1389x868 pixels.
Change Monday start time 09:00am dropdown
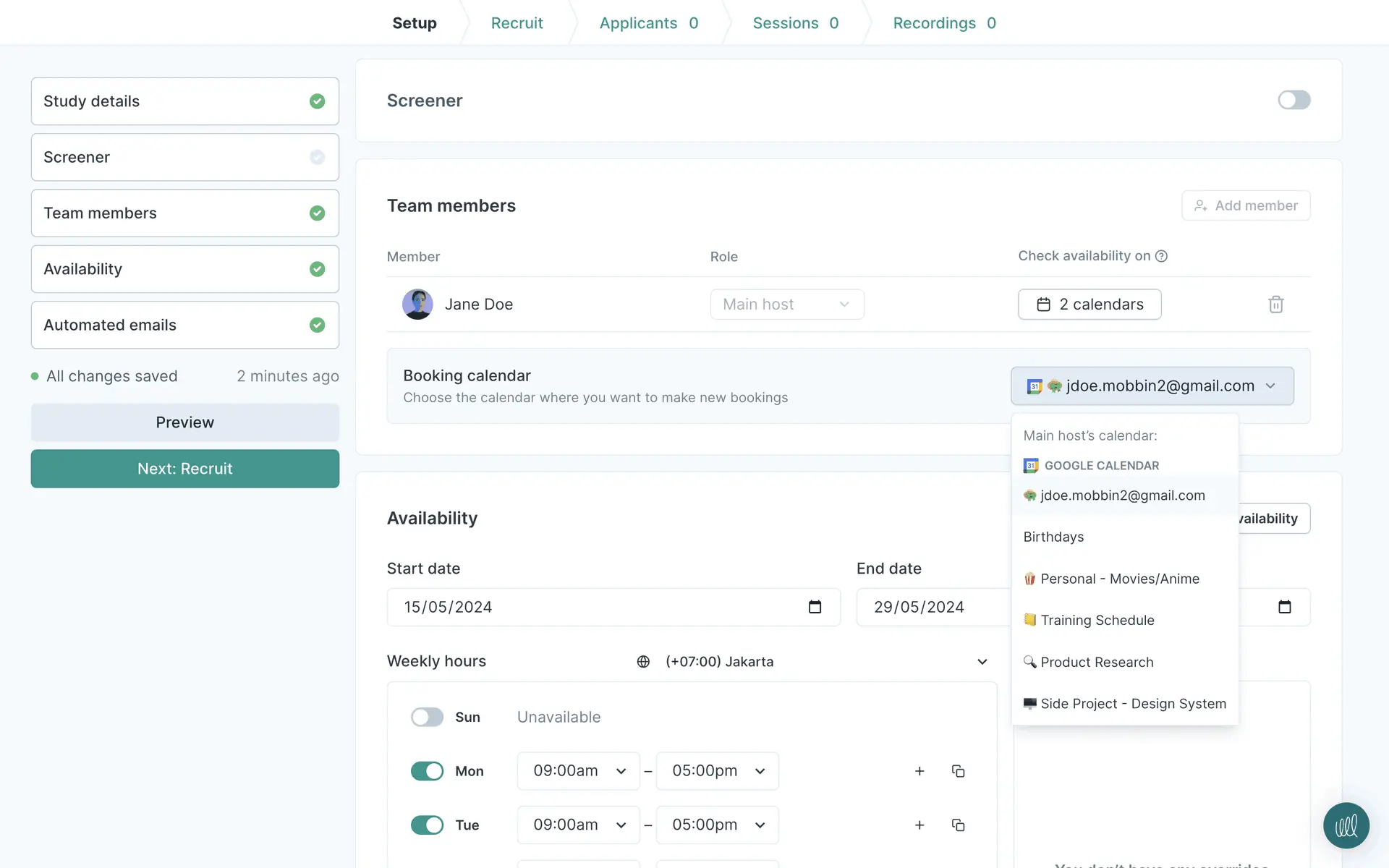[578, 771]
